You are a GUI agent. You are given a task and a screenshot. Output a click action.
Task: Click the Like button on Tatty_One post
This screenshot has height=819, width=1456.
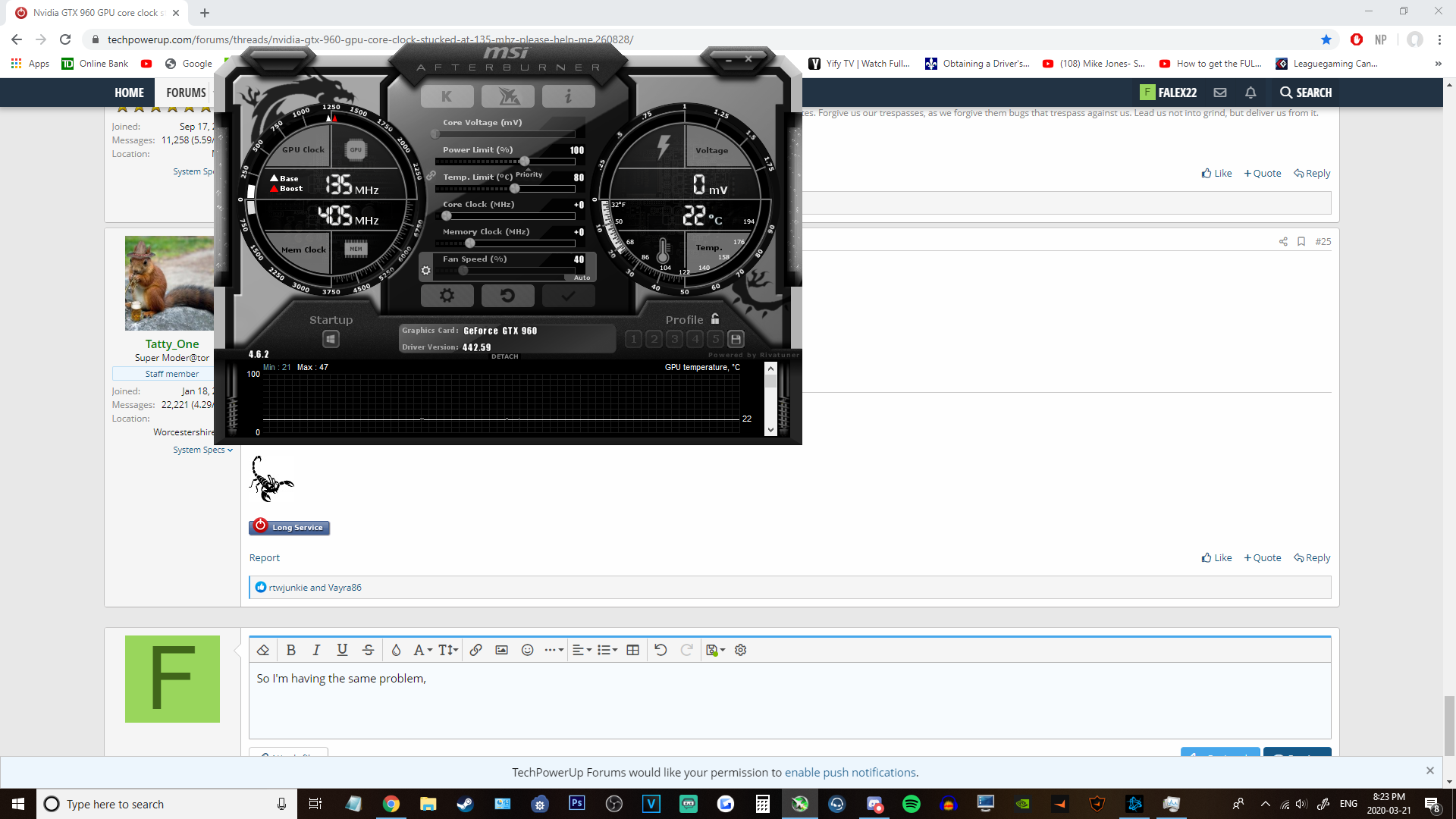pos(1217,557)
